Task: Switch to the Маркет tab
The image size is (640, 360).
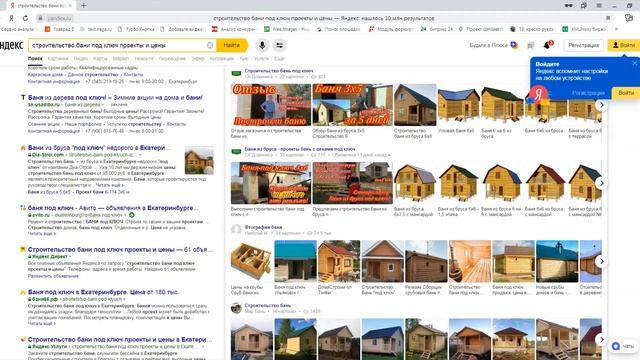Action: click(121, 59)
